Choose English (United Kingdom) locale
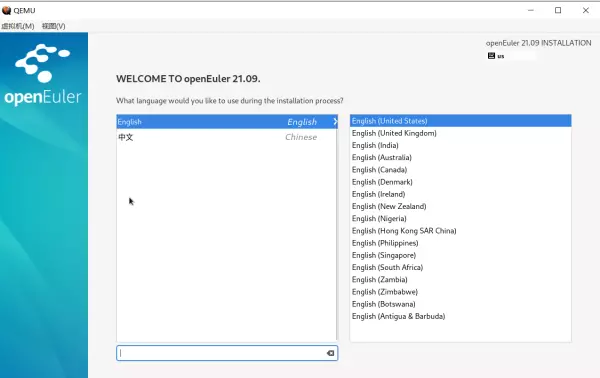The width and height of the screenshot is (600, 378). 460,133
